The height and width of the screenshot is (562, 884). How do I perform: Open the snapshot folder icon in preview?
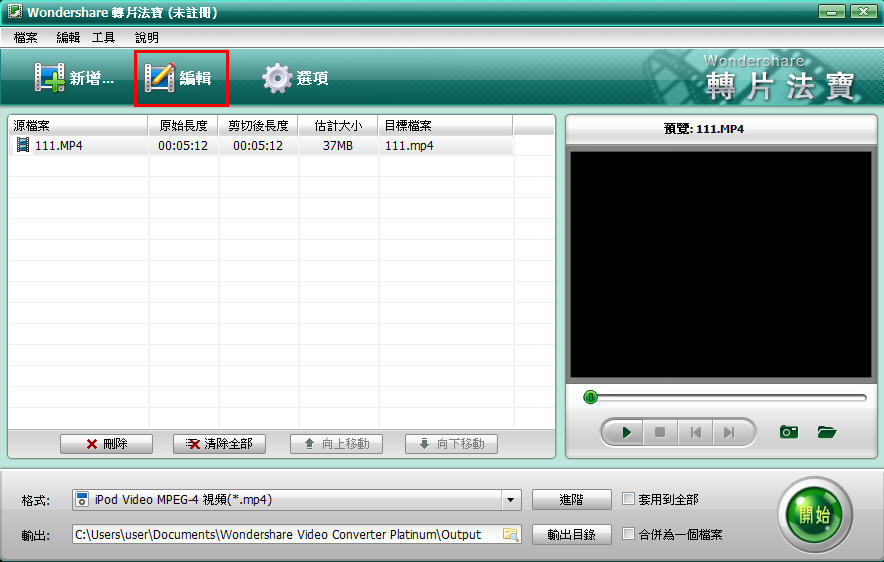coord(826,432)
